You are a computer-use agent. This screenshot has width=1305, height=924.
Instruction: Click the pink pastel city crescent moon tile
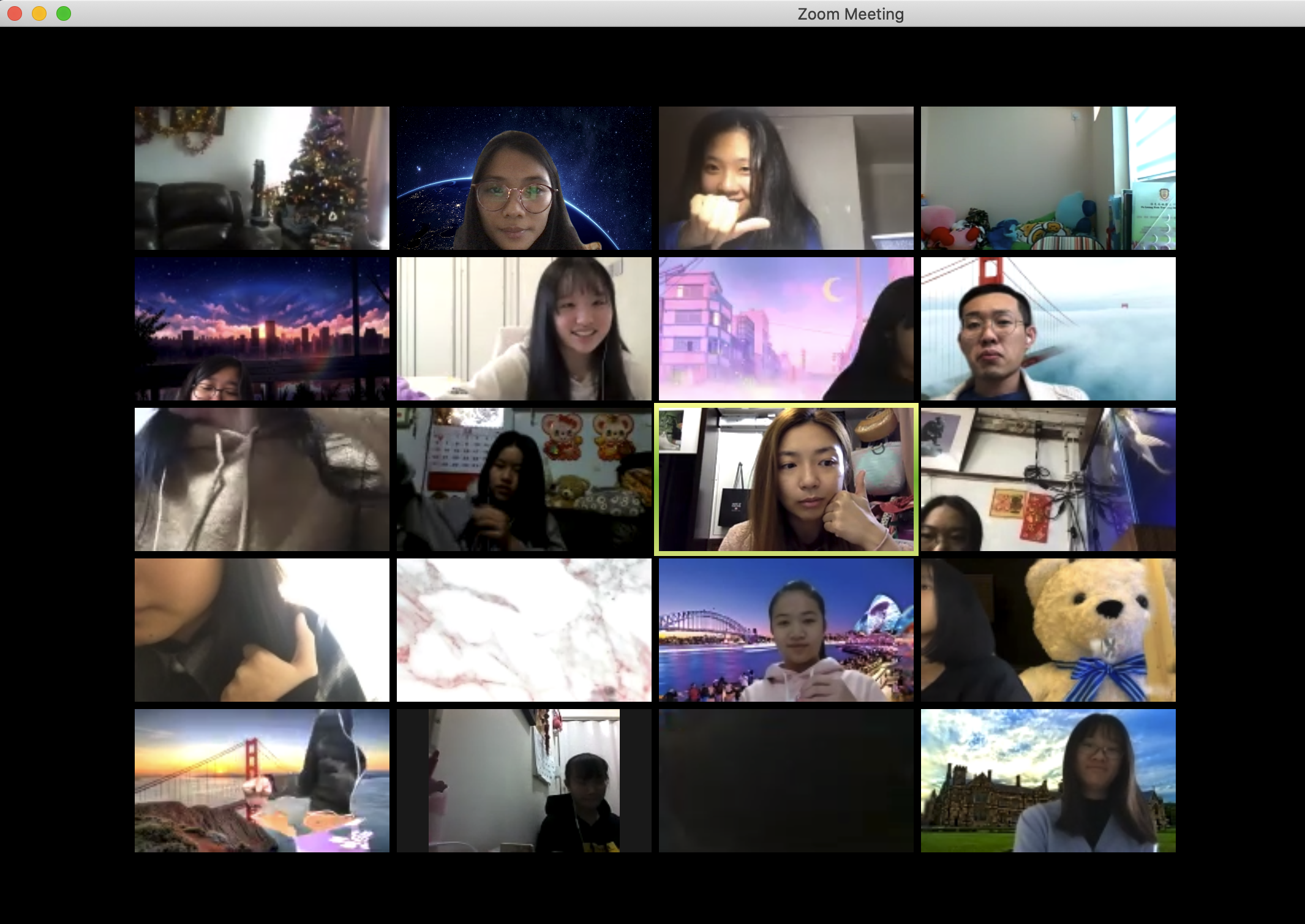tap(786, 329)
